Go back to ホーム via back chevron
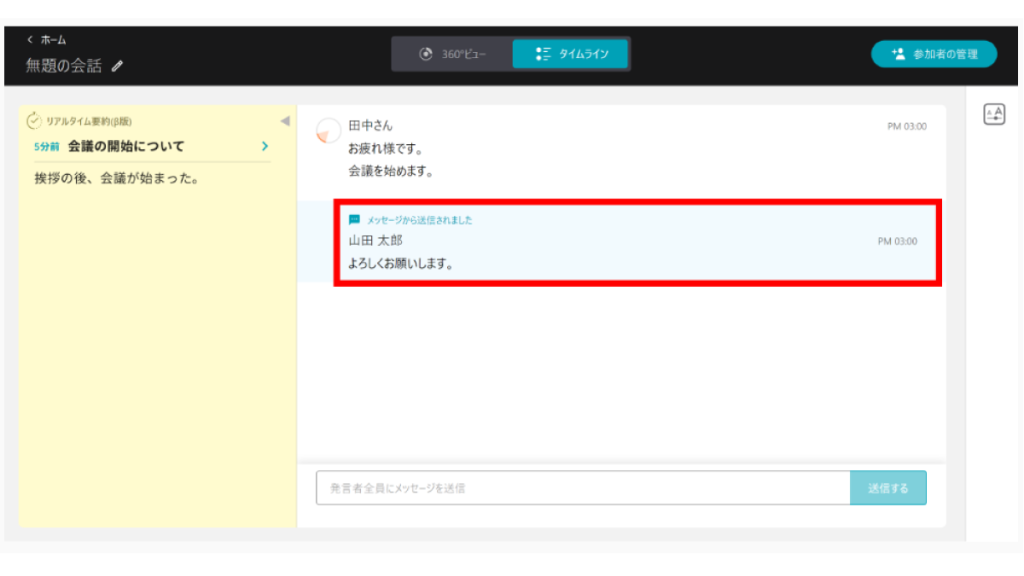1024x576 pixels. point(30,40)
